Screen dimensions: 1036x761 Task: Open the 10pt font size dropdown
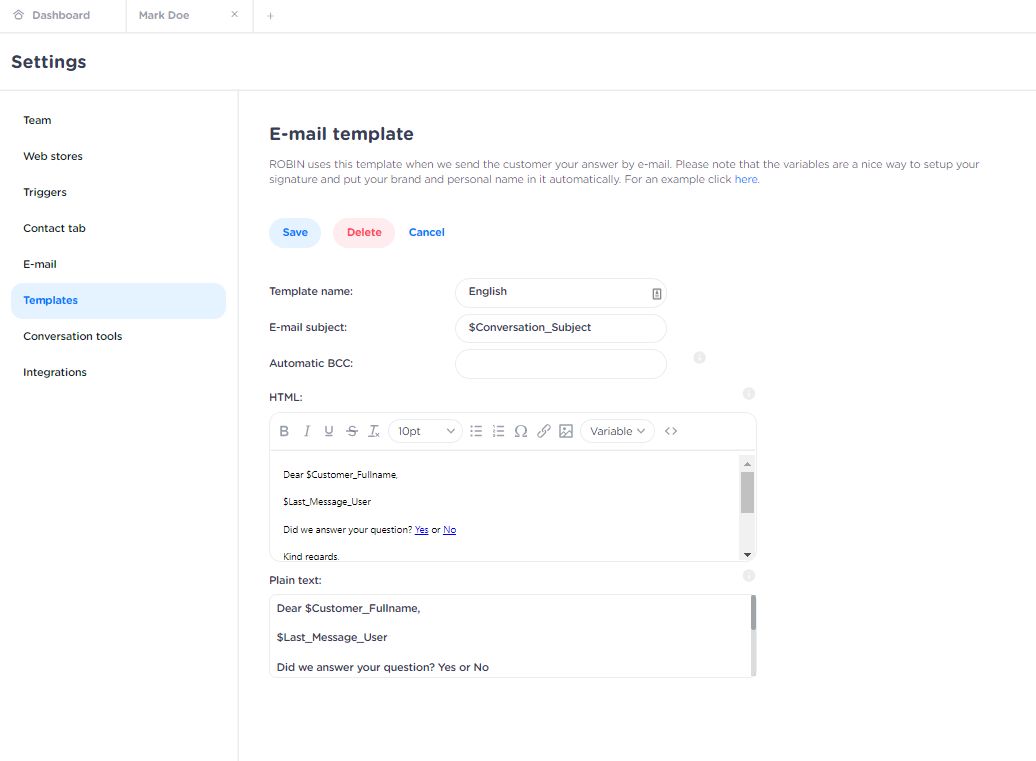click(x=425, y=431)
